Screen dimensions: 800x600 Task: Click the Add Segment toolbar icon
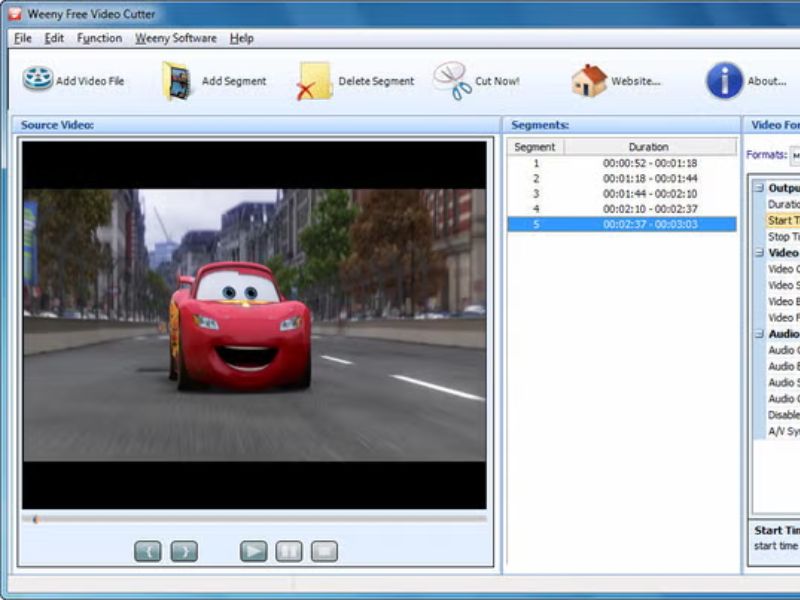click(177, 81)
